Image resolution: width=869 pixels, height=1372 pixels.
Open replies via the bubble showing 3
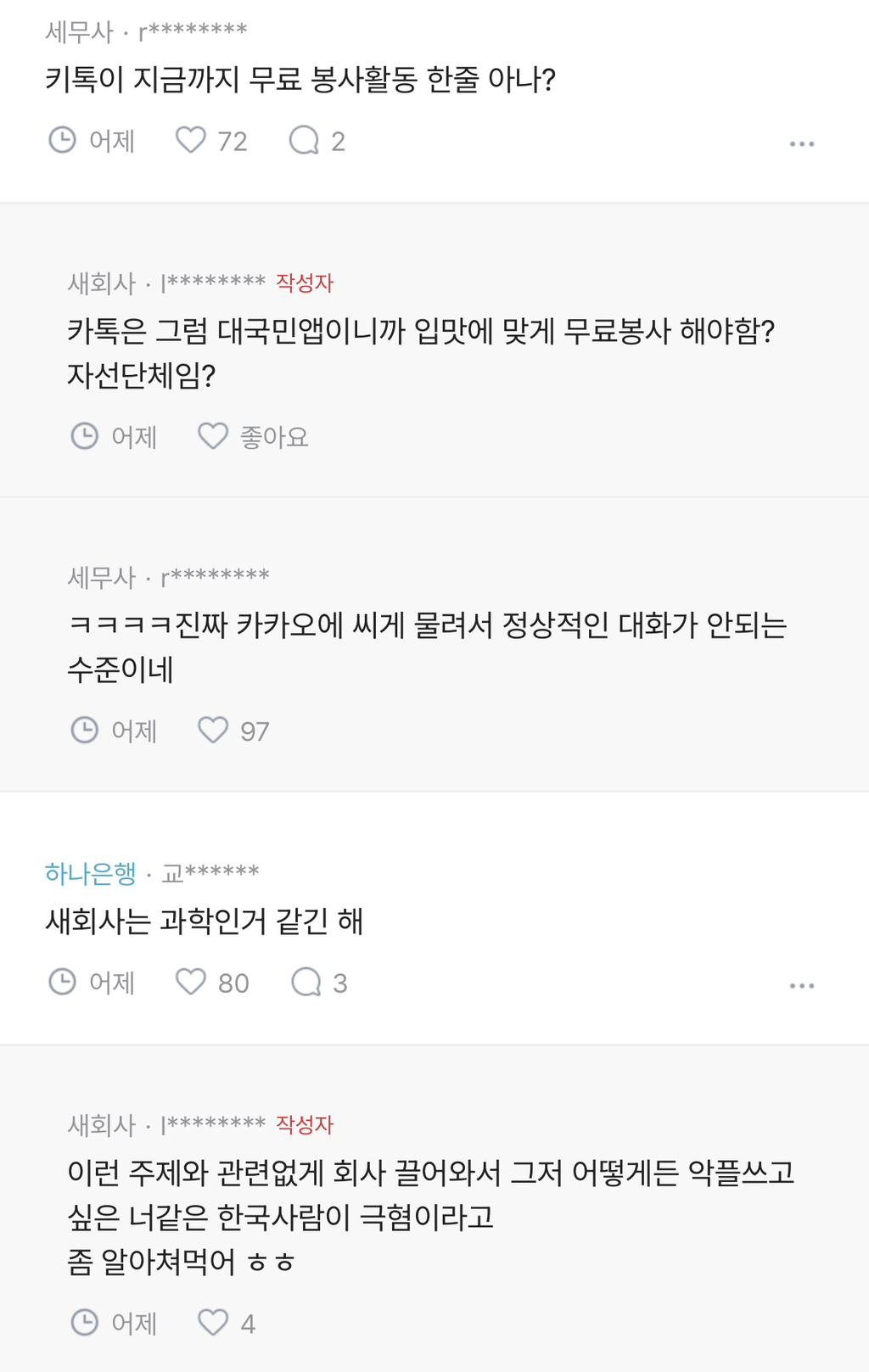point(306,982)
